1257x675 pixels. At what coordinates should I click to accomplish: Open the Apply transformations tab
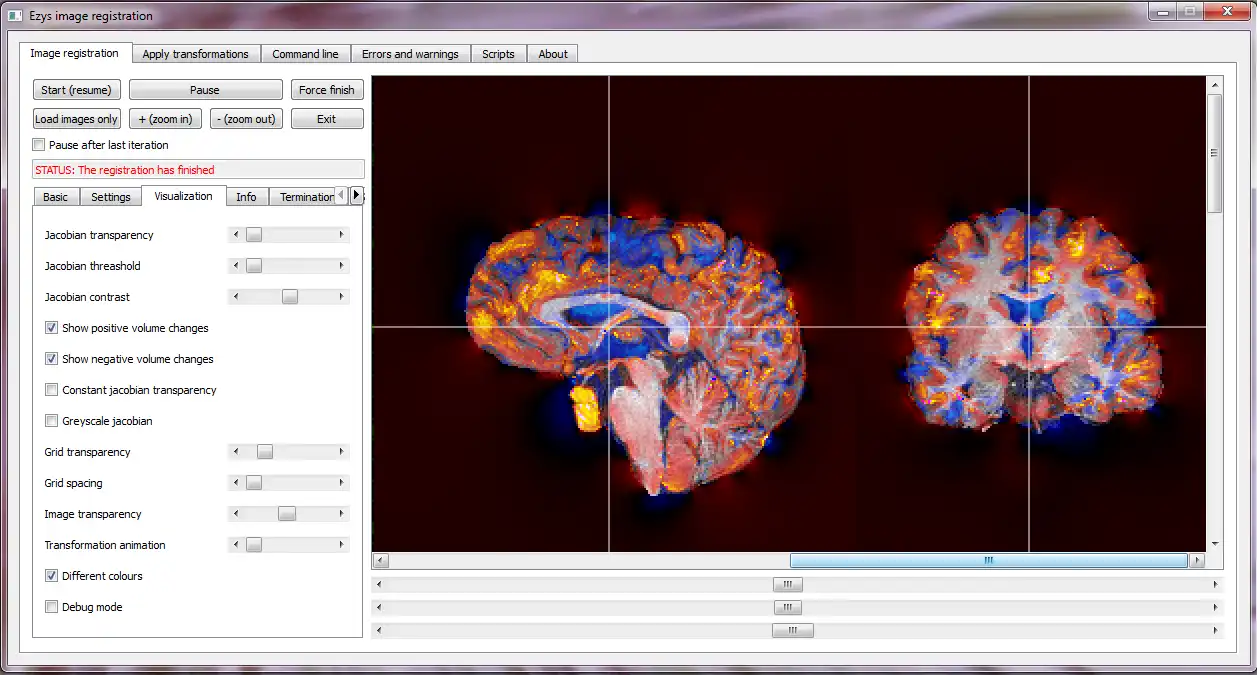click(x=195, y=54)
